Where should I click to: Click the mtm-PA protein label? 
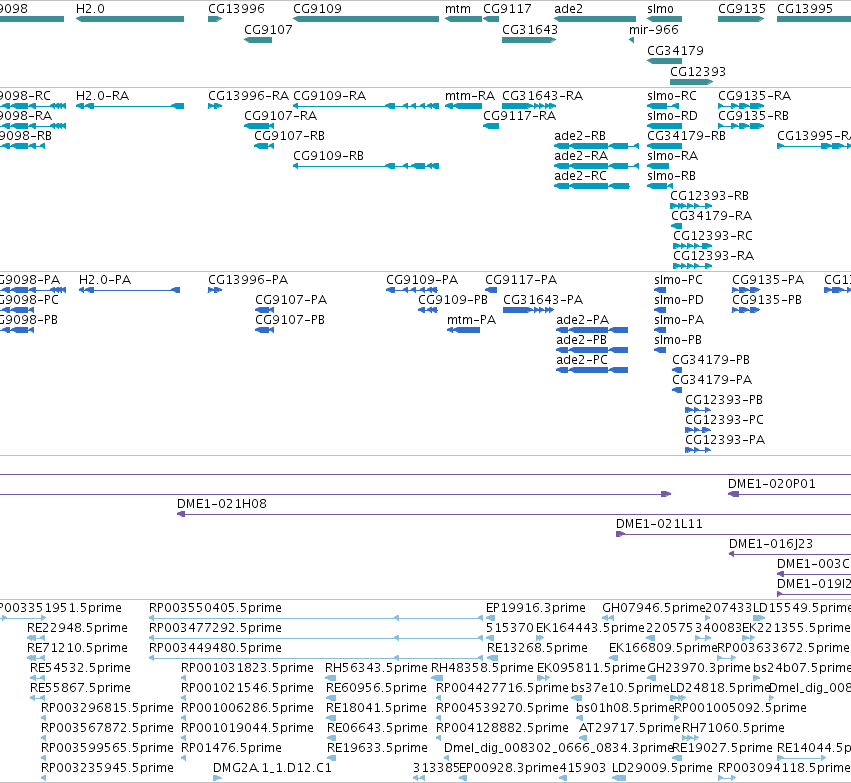[x=472, y=320]
